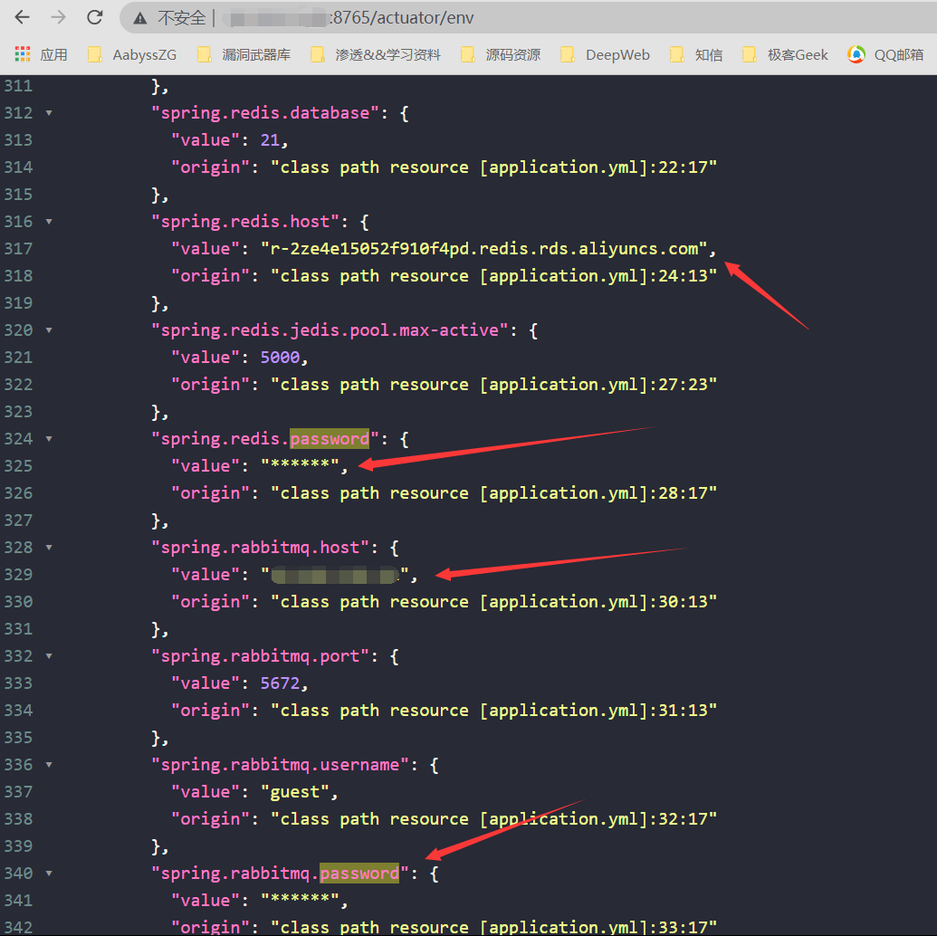
Task: Click the redis database value 21
Action: pyautogui.click(x=270, y=140)
